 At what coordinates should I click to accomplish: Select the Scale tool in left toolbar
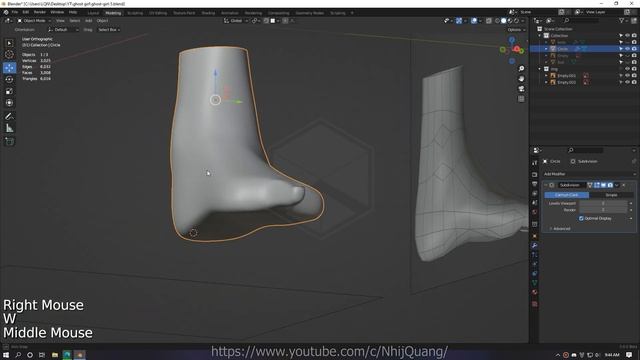pos(9,91)
